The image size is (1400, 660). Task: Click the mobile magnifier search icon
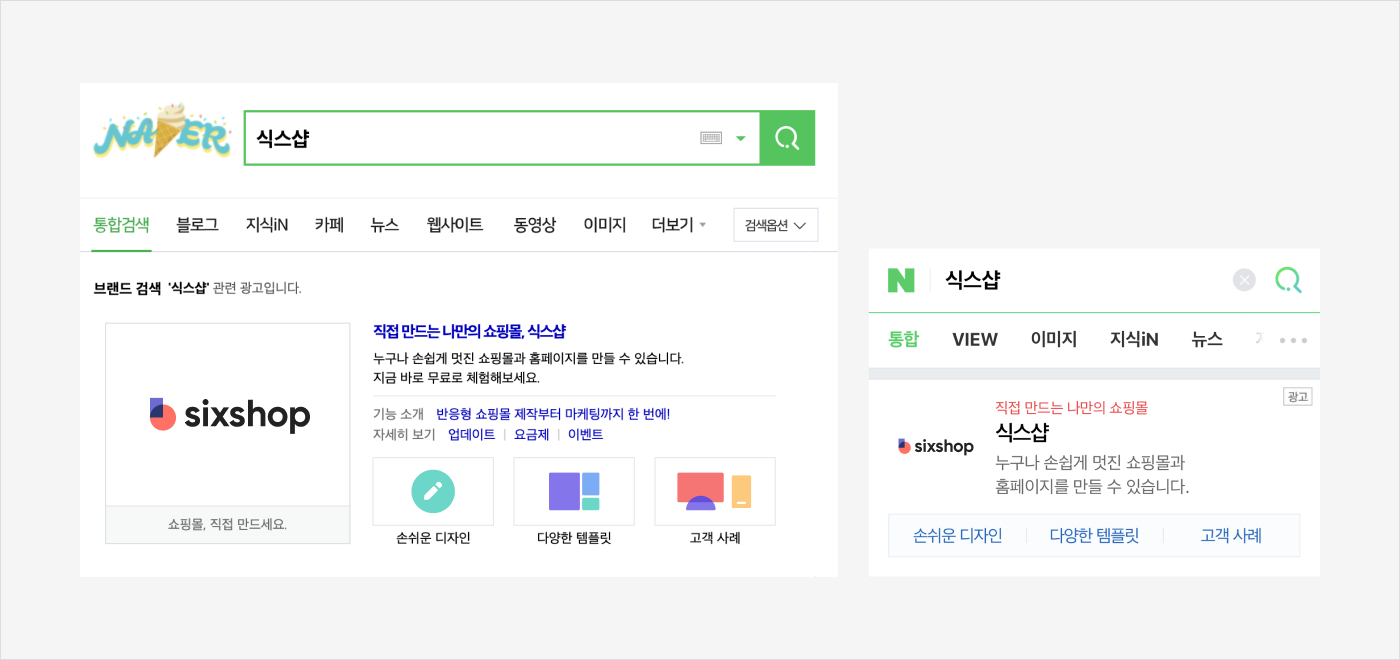pyautogui.click(x=1288, y=280)
